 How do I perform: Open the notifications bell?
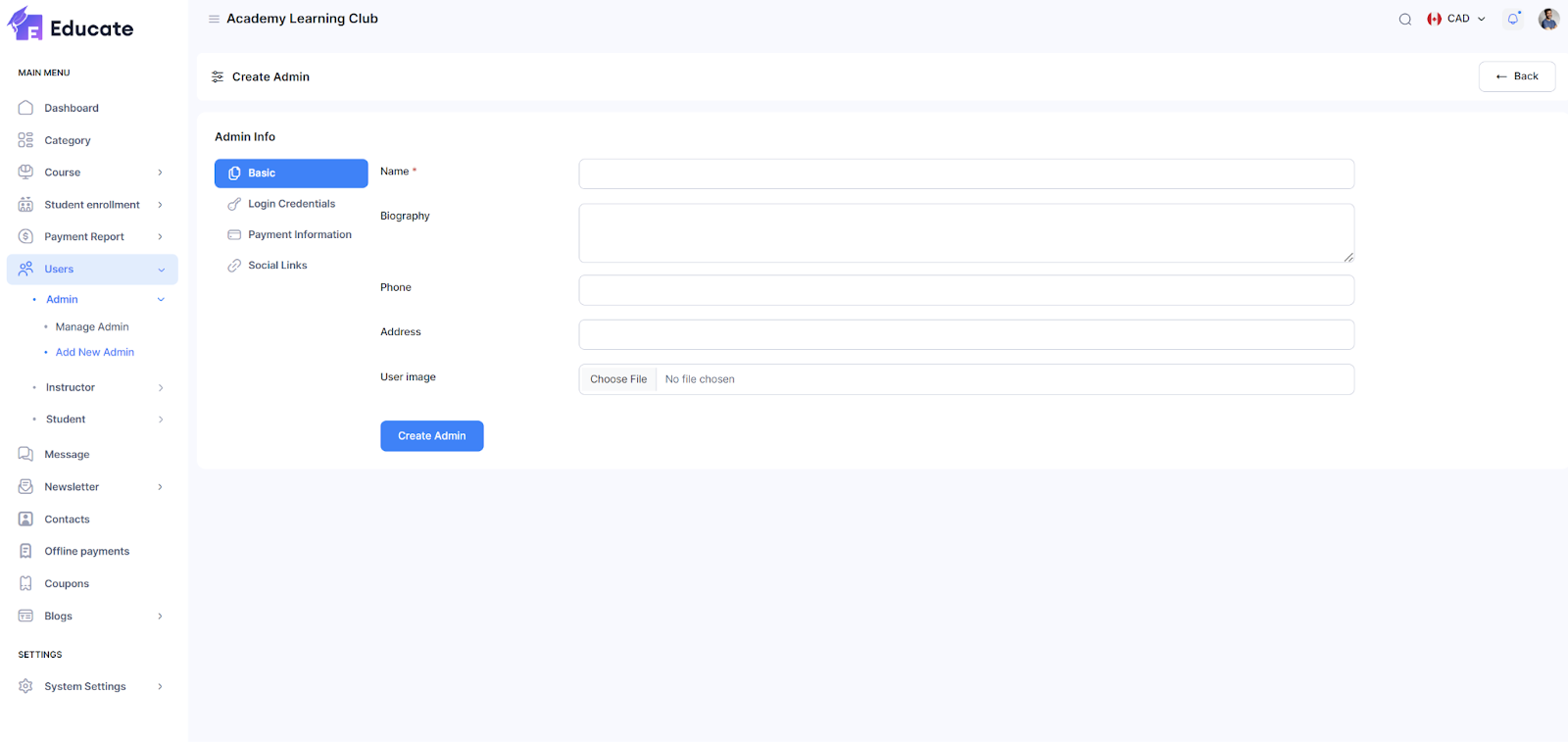tap(1513, 19)
